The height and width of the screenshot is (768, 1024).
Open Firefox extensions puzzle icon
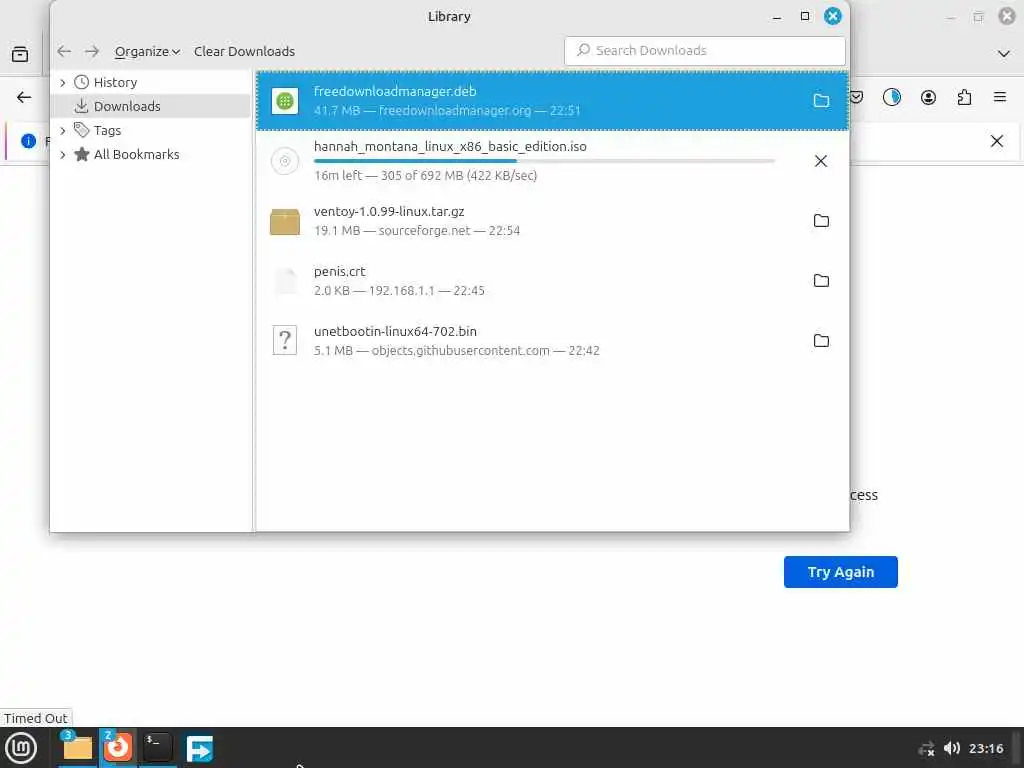(x=964, y=97)
